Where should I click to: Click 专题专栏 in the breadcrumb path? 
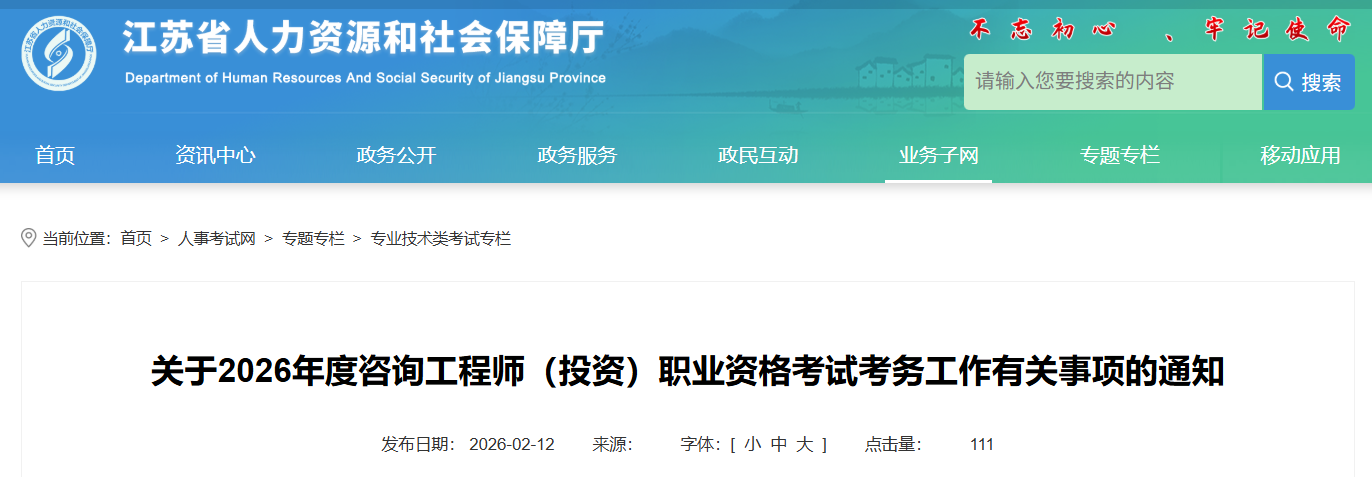tap(313, 239)
